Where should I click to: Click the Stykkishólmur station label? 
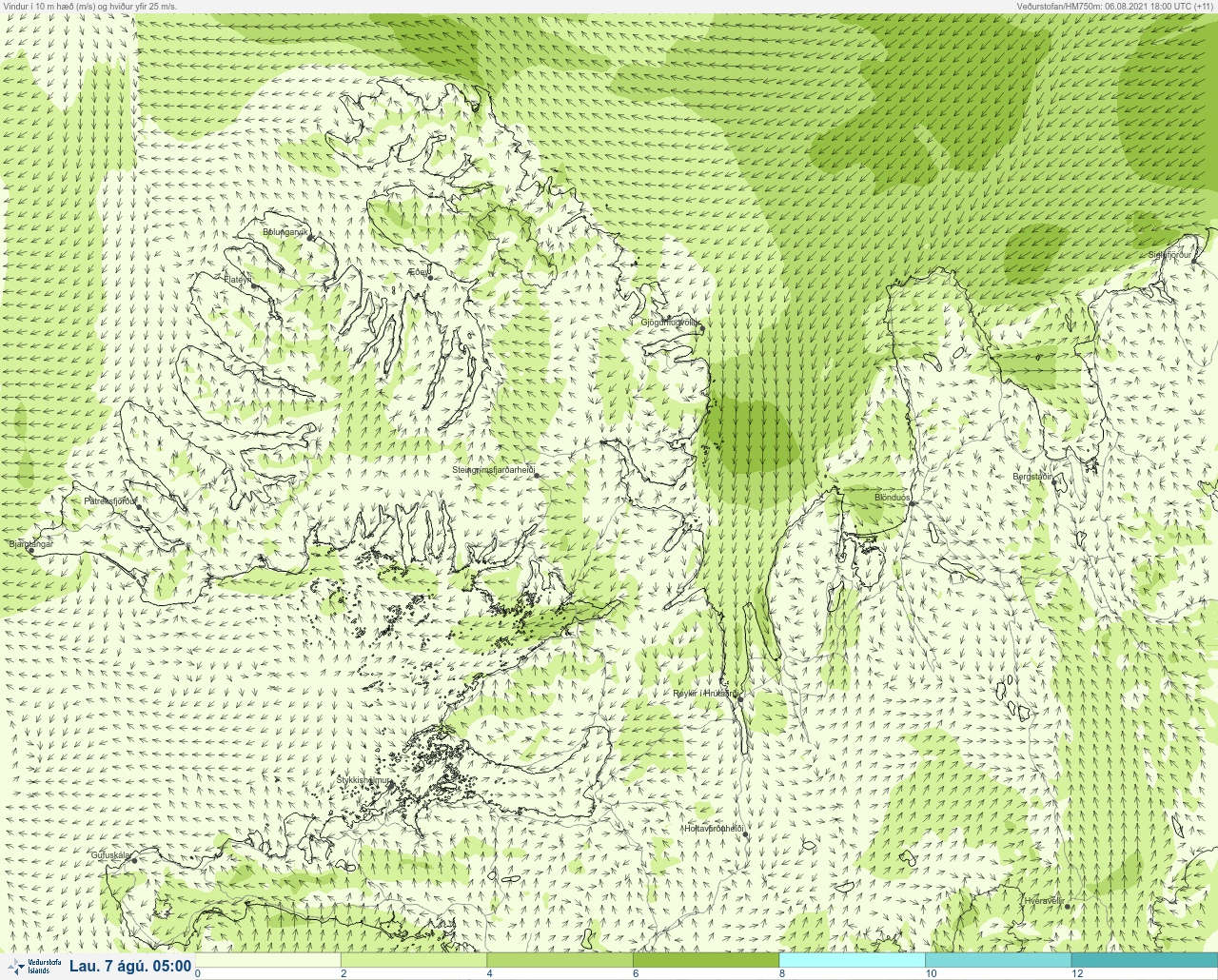click(363, 780)
